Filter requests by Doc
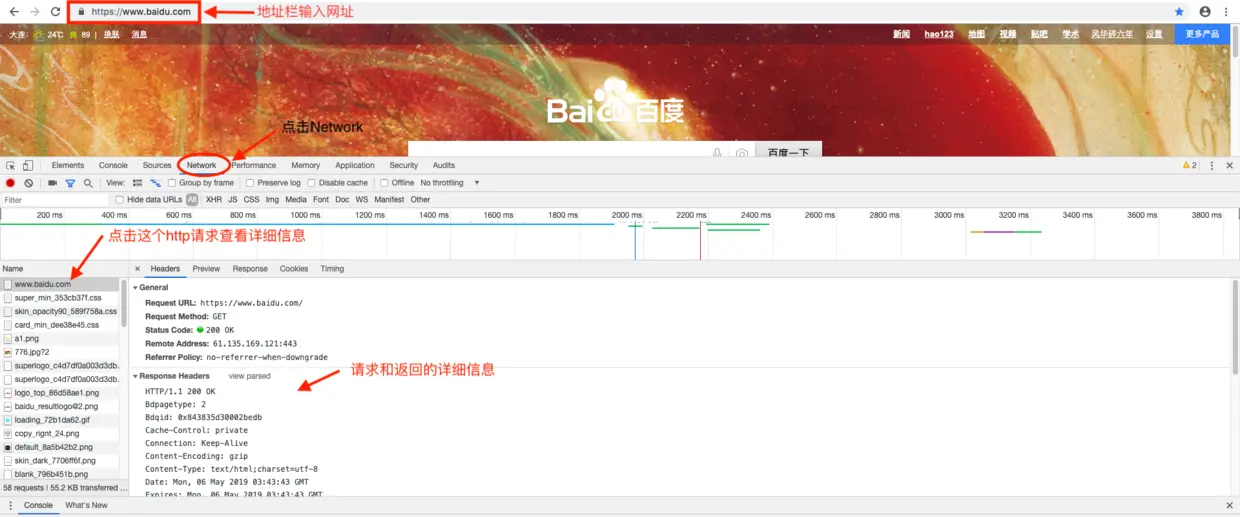The width and height of the screenshot is (1240, 517). click(x=342, y=199)
